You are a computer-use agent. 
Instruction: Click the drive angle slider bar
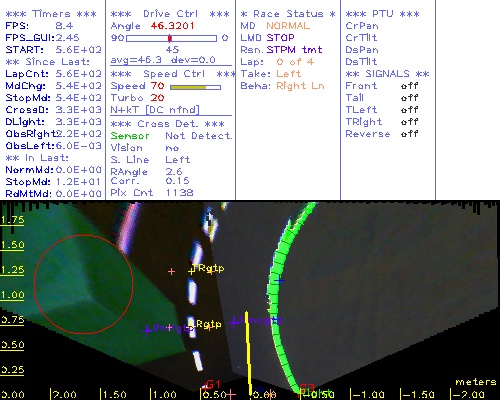[171, 38]
